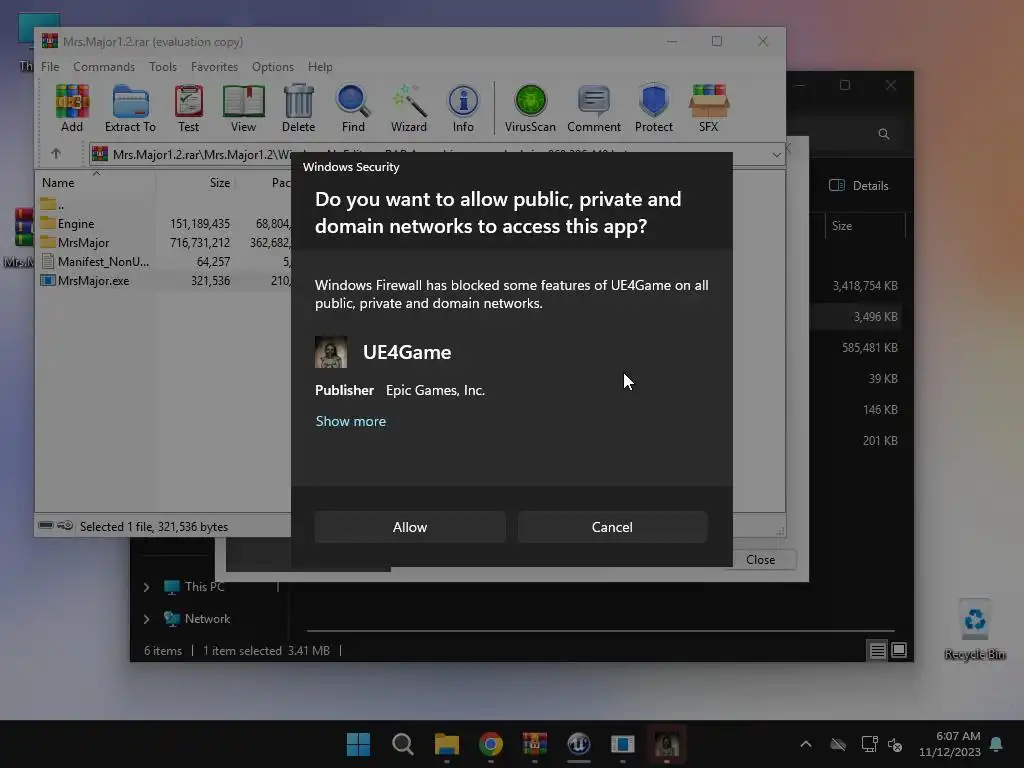This screenshot has height=768, width=1024.
Task: Go up one folder in WinRAR
Action: (x=56, y=154)
